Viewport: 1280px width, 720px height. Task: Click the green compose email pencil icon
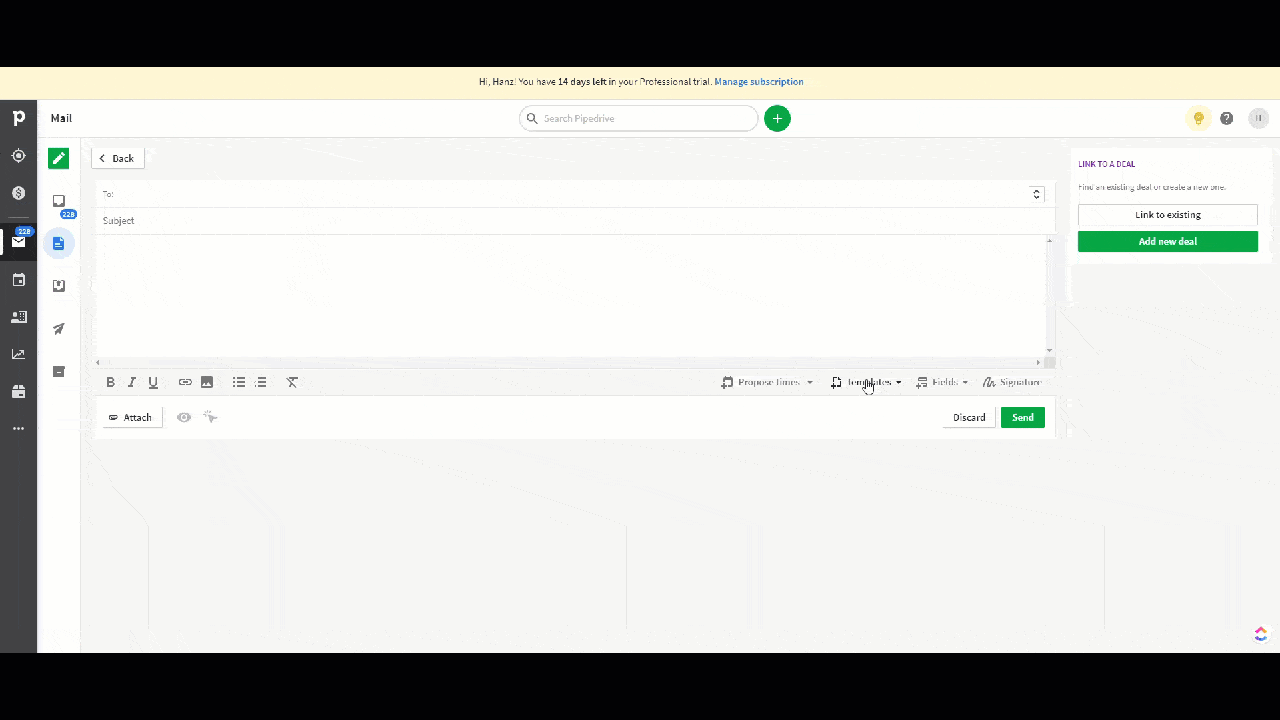(x=58, y=158)
